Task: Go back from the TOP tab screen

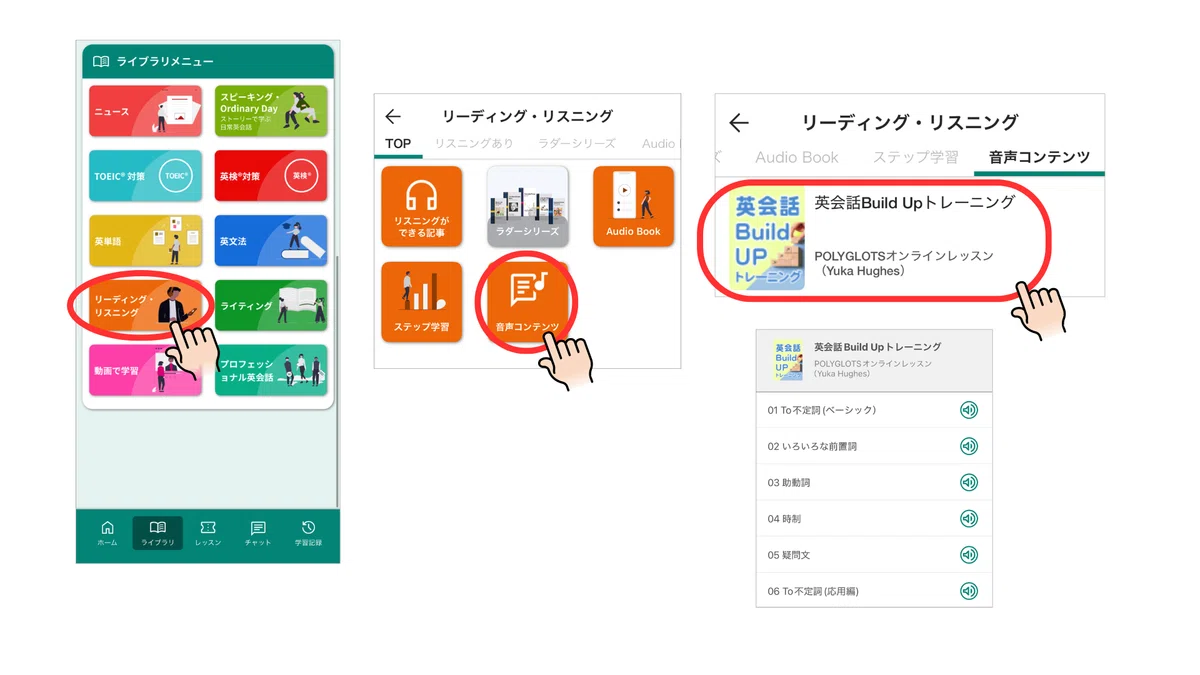Action: click(x=393, y=117)
